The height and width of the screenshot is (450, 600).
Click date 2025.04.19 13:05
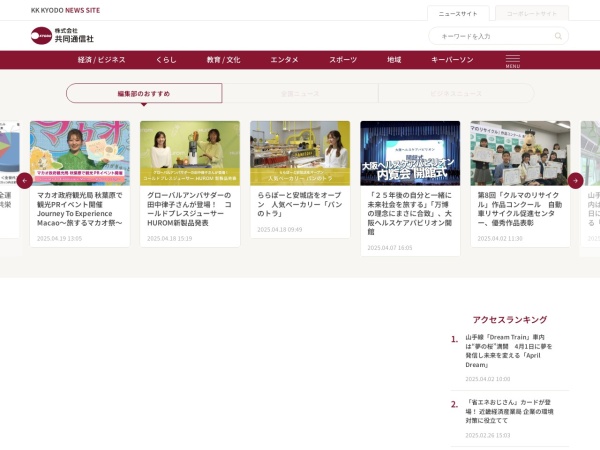tap(59, 238)
